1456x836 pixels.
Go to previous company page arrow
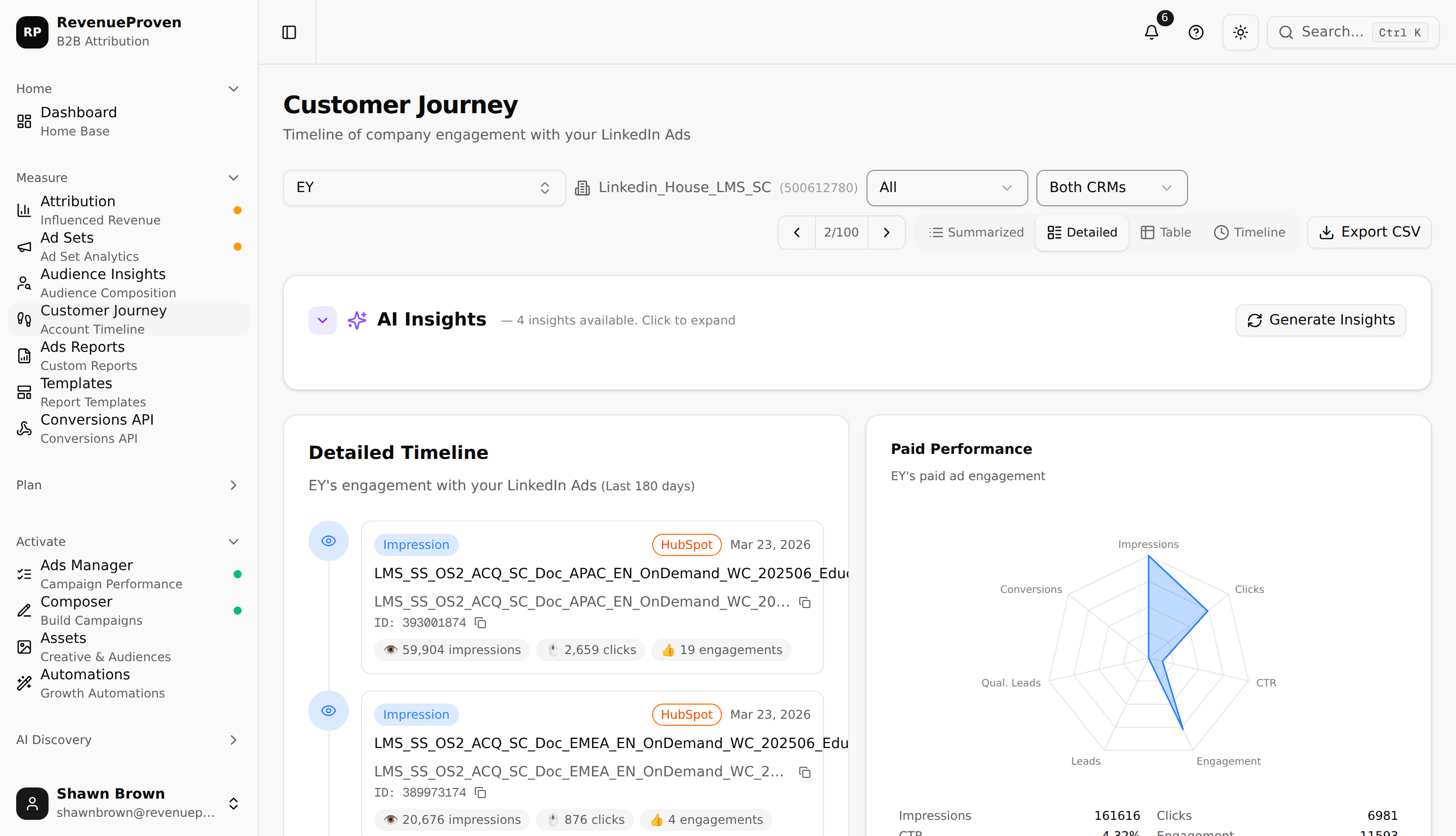pos(796,232)
